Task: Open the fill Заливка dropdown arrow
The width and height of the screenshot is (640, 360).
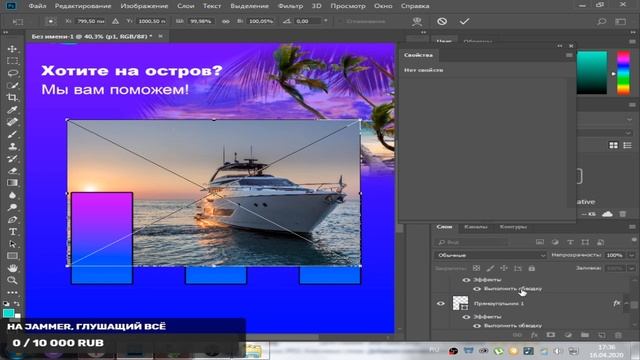Action: tap(632, 268)
